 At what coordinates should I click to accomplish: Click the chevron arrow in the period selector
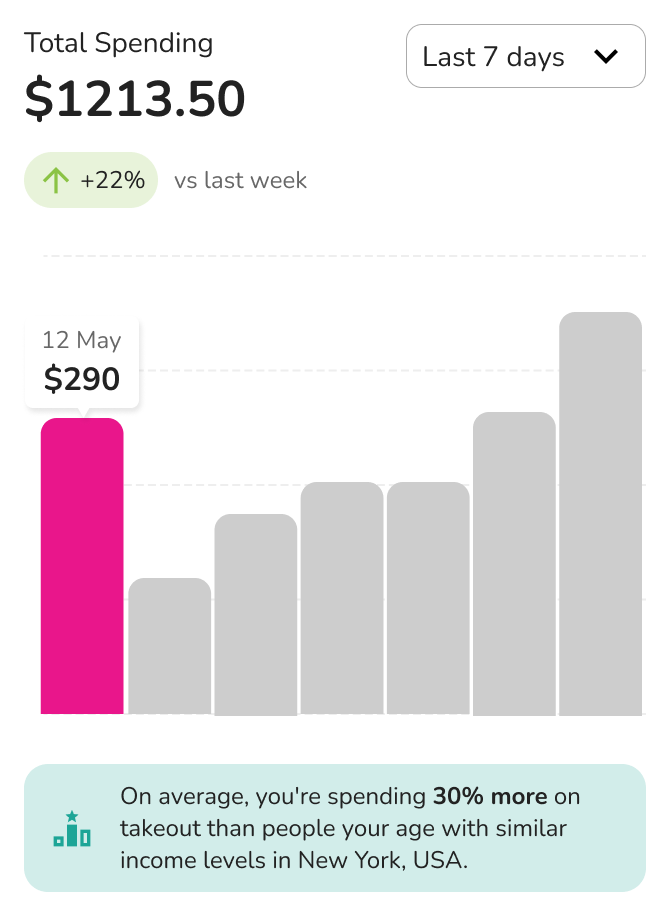pyautogui.click(x=606, y=57)
